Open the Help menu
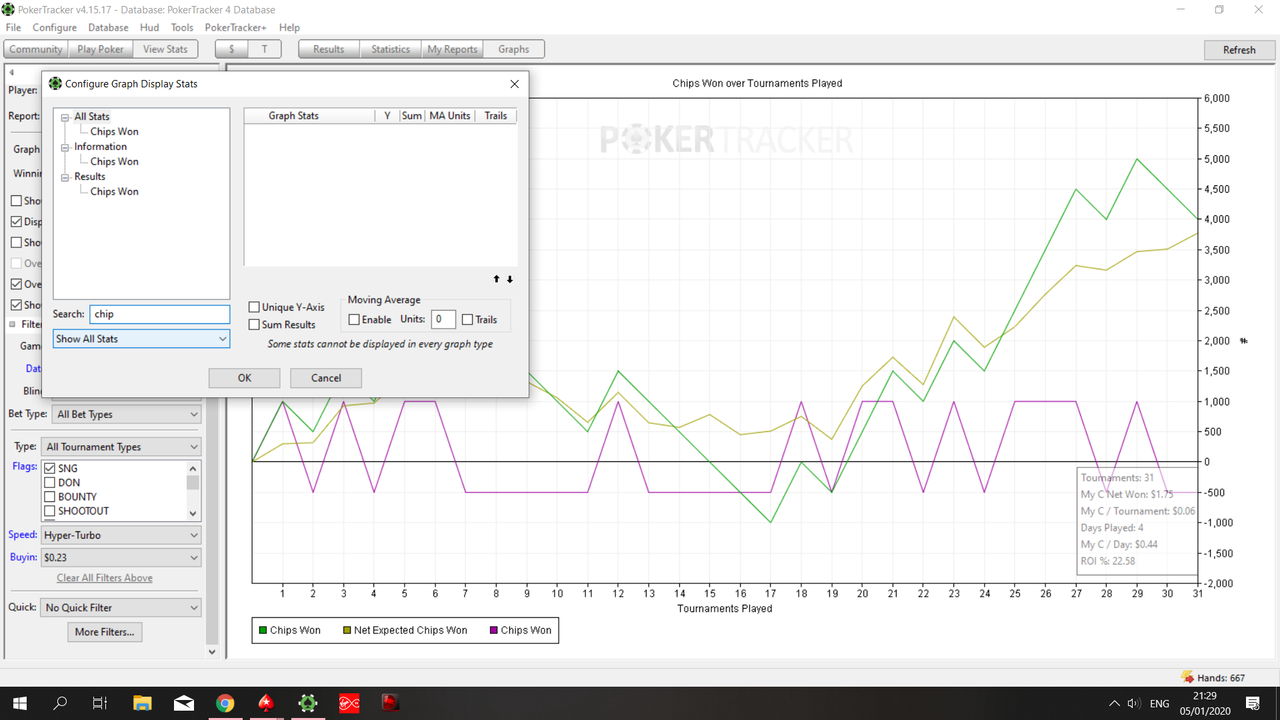Viewport: 1280px width, 720px height. click(289, 28)
